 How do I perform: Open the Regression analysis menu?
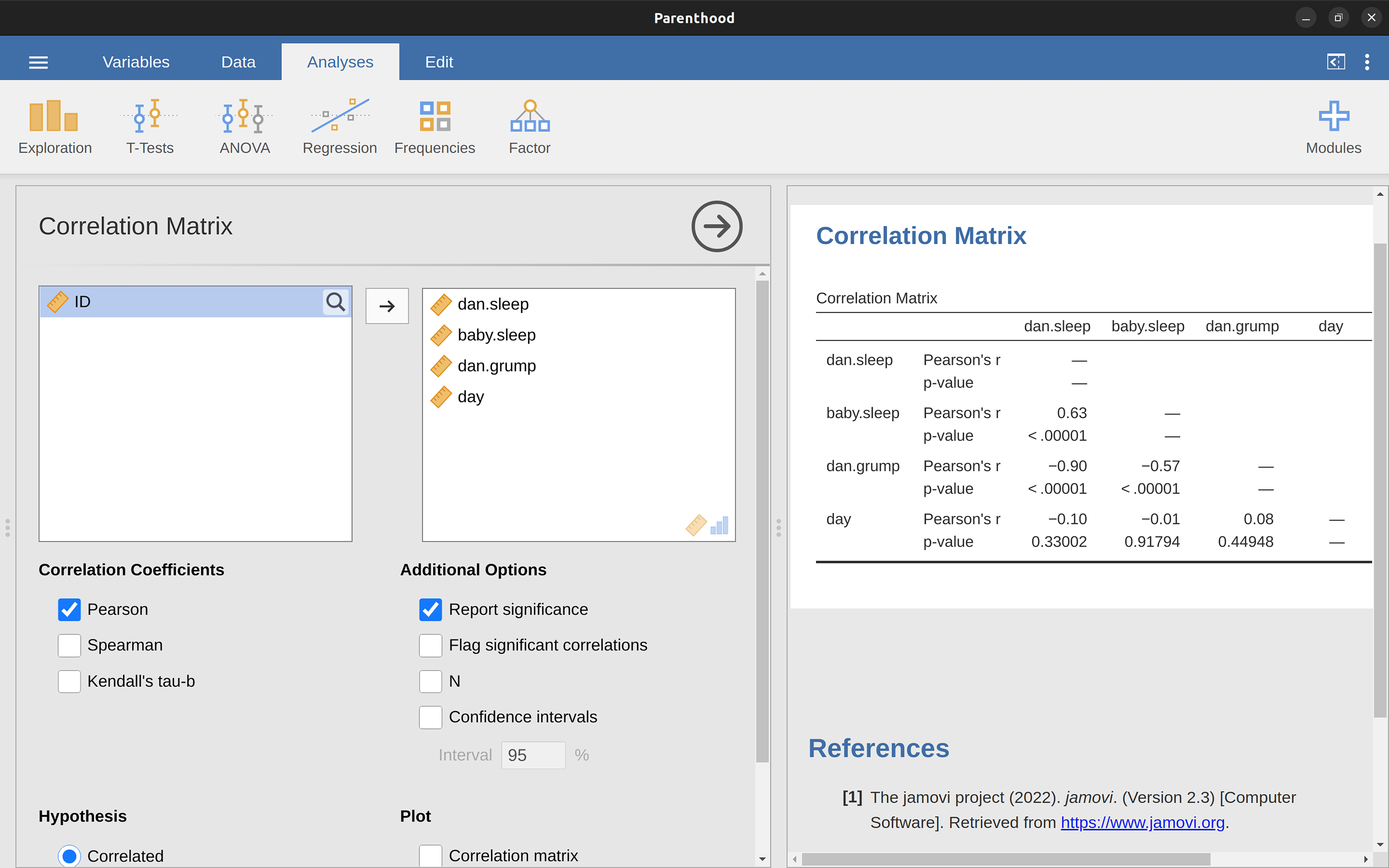coord(339,127)
